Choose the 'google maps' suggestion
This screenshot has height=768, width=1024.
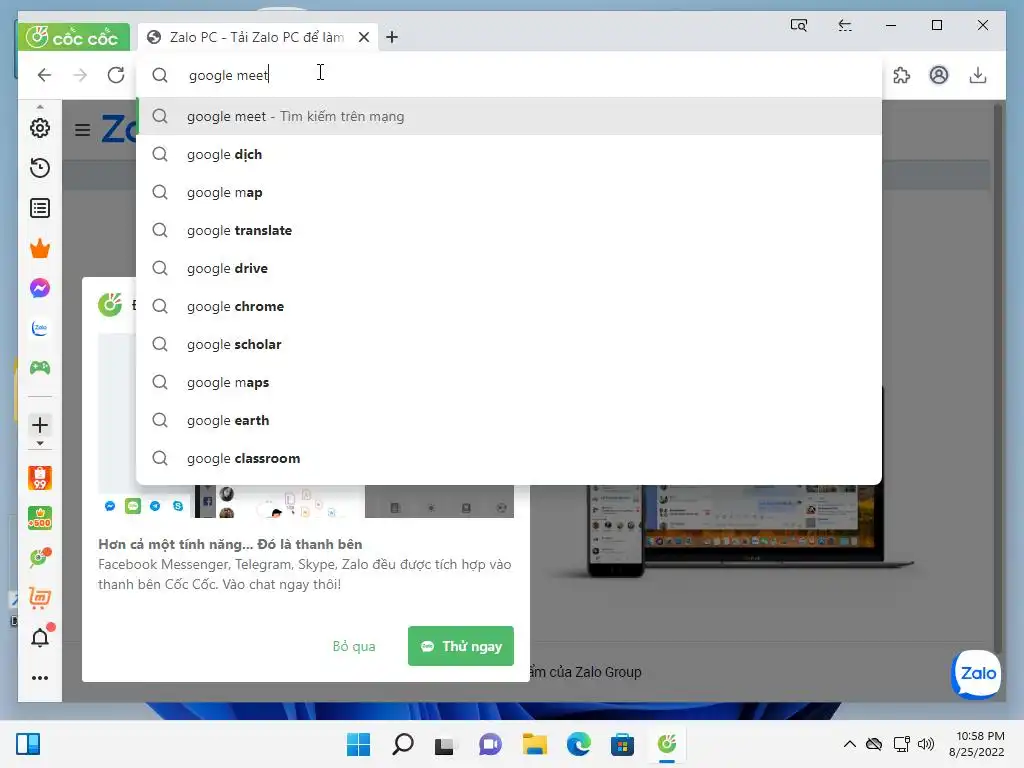tap(509, 382)
